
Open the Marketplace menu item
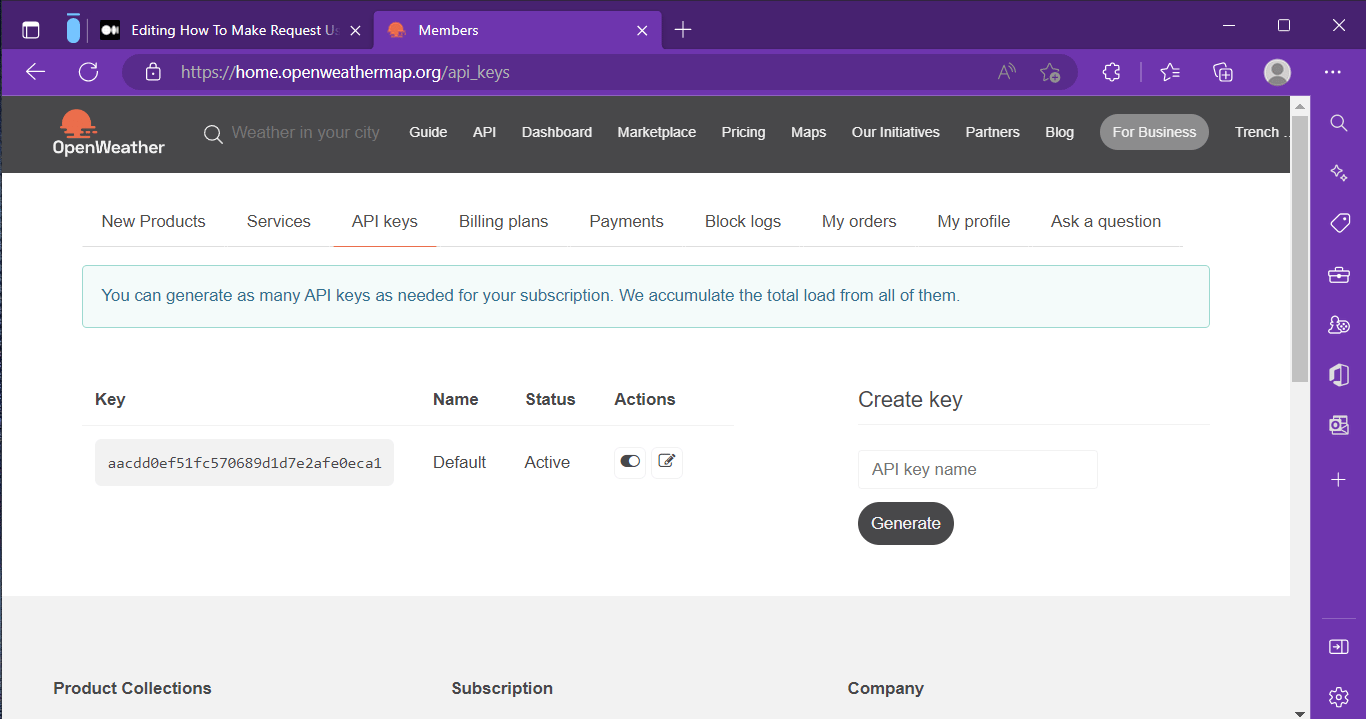click(x=656, y=132)
